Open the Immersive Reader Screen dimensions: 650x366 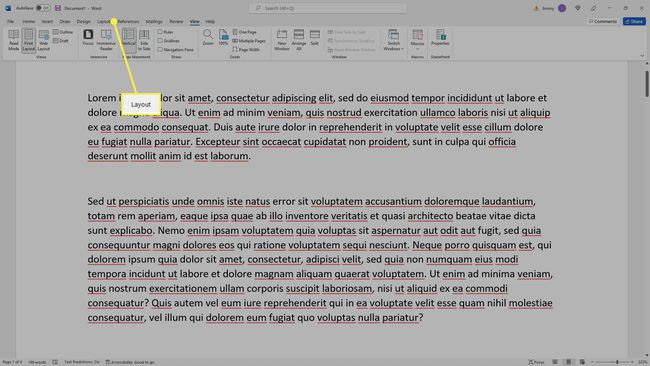pyautogui.click(x=106, y=40)
